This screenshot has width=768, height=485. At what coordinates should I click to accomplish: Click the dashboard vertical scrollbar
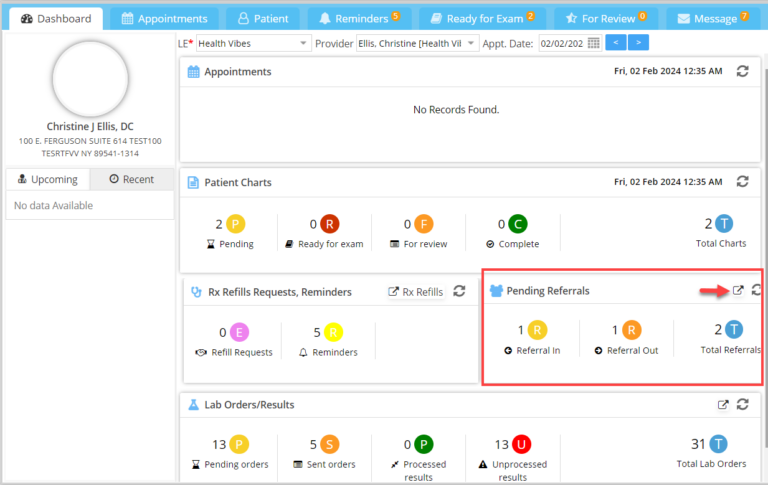click(765, 257)
